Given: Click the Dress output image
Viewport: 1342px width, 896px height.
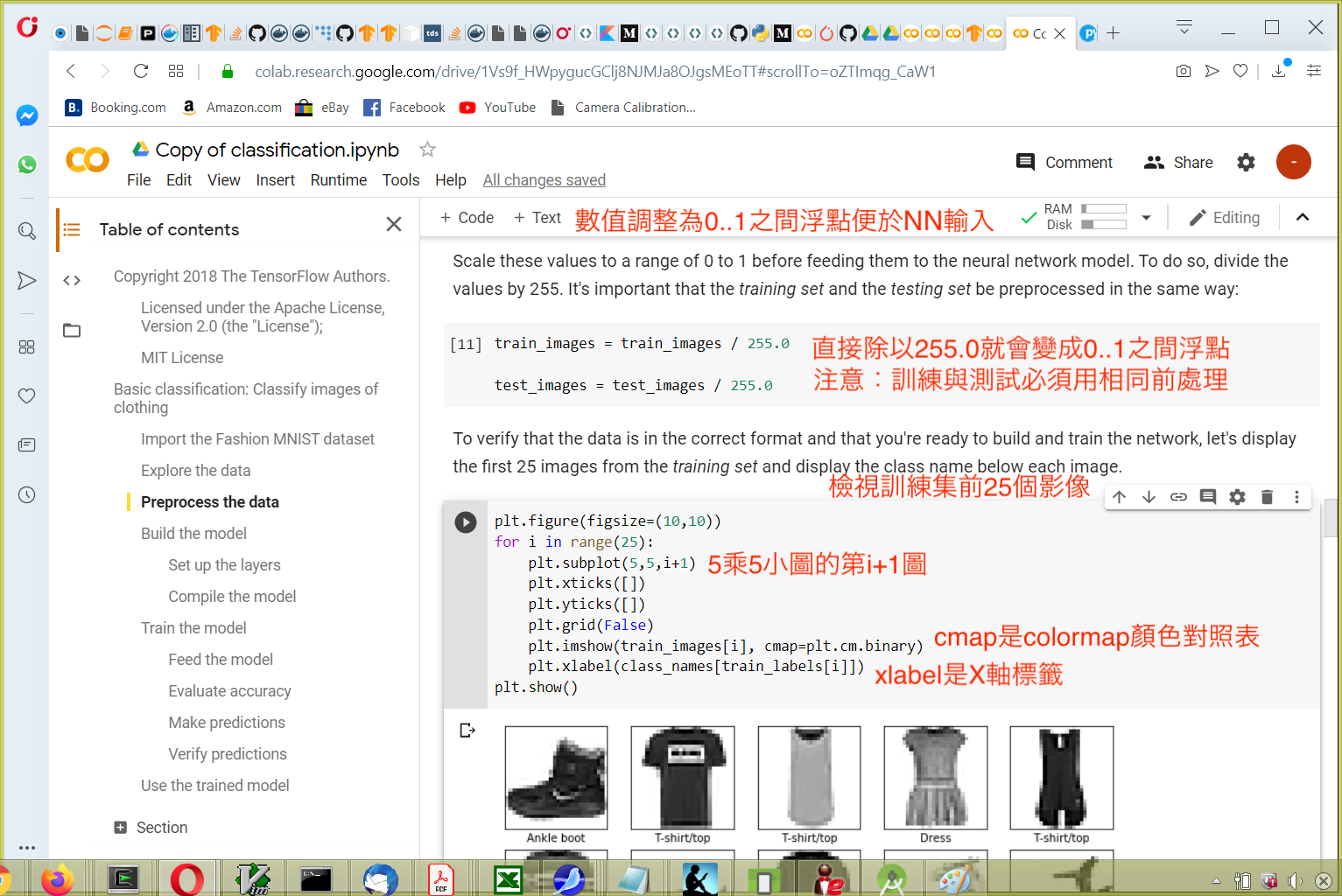Looking at the screenshot, I should (x=936, y=778).
